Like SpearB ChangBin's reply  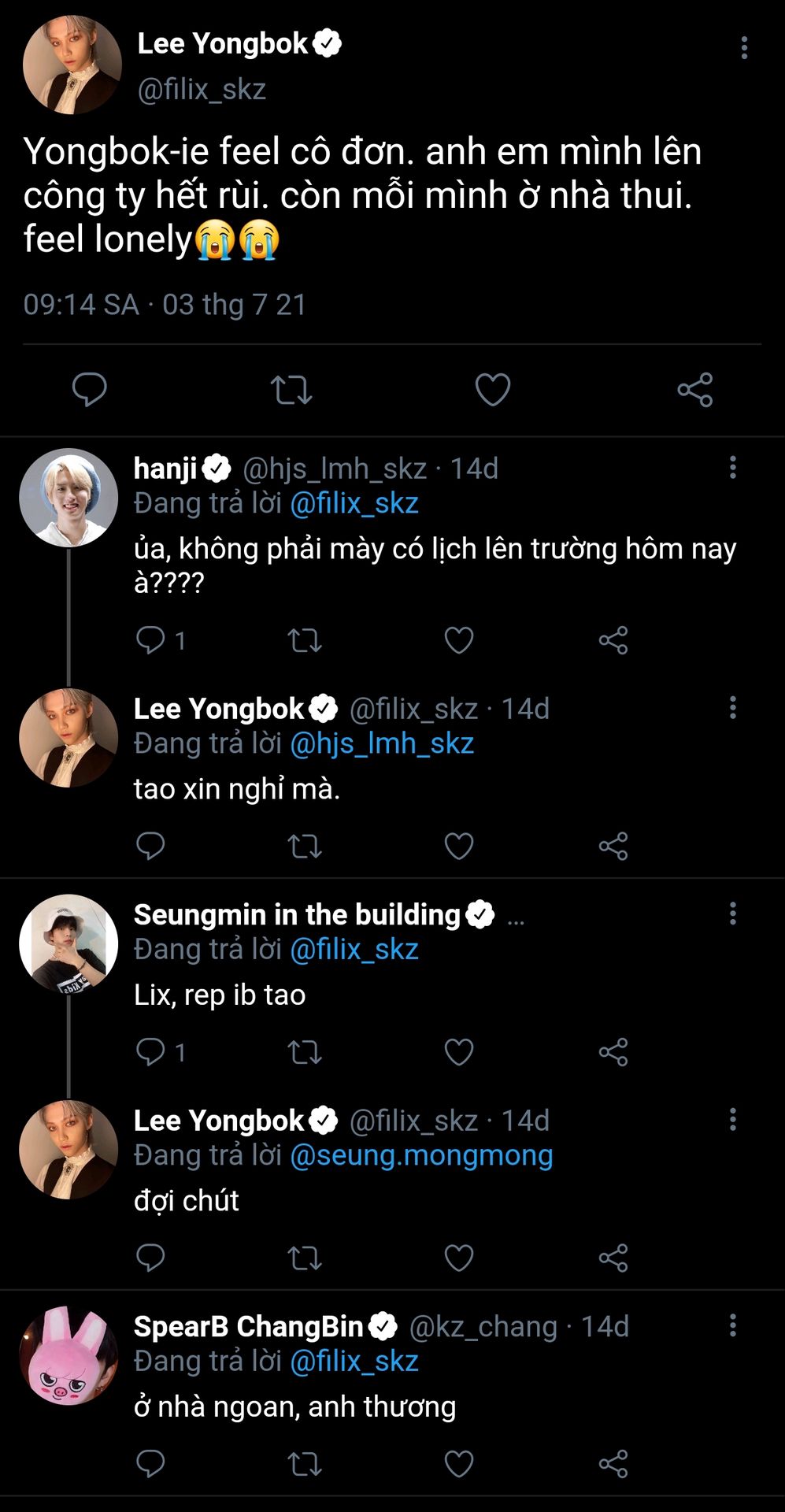pos(459,1464)
